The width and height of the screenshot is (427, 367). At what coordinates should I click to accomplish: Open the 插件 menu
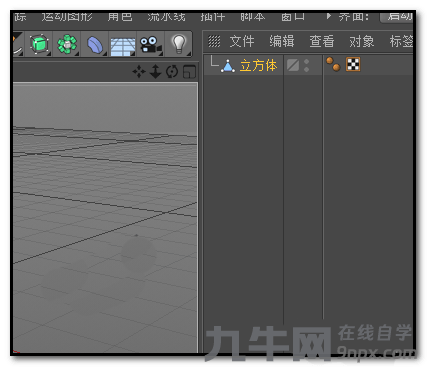(213, 16)
